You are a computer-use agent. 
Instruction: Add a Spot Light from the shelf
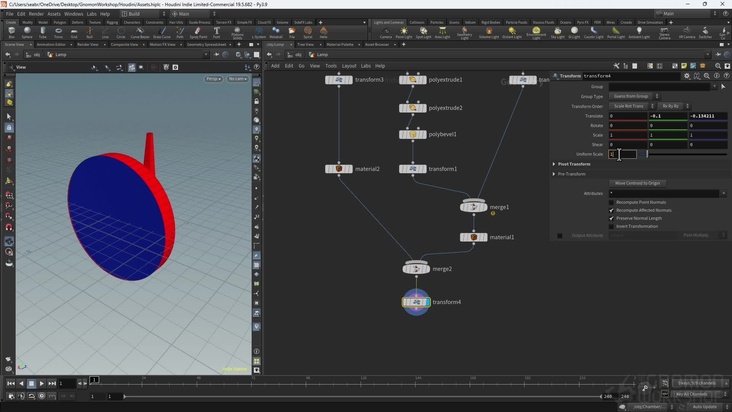coord(423,32)
